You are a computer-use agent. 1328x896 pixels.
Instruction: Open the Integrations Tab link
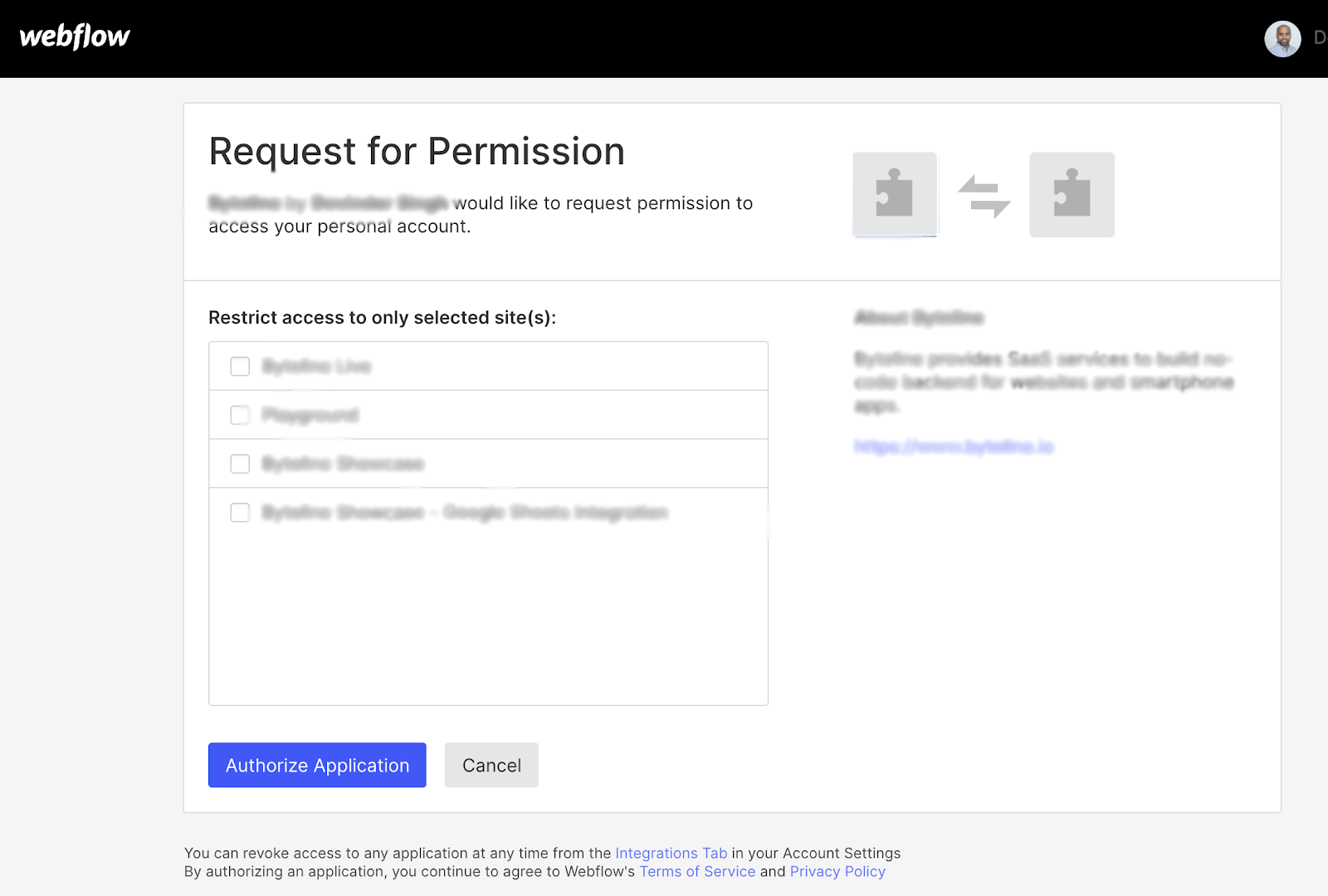671,853
